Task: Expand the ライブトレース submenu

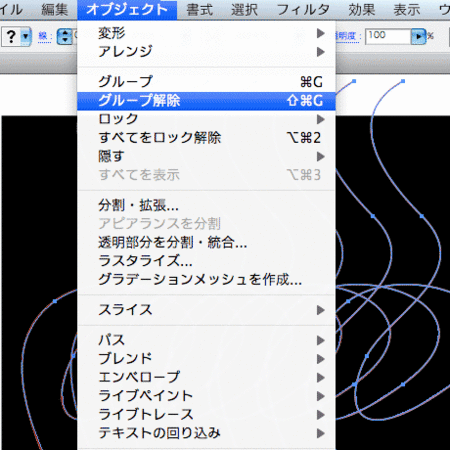Action: pos(206,415)
